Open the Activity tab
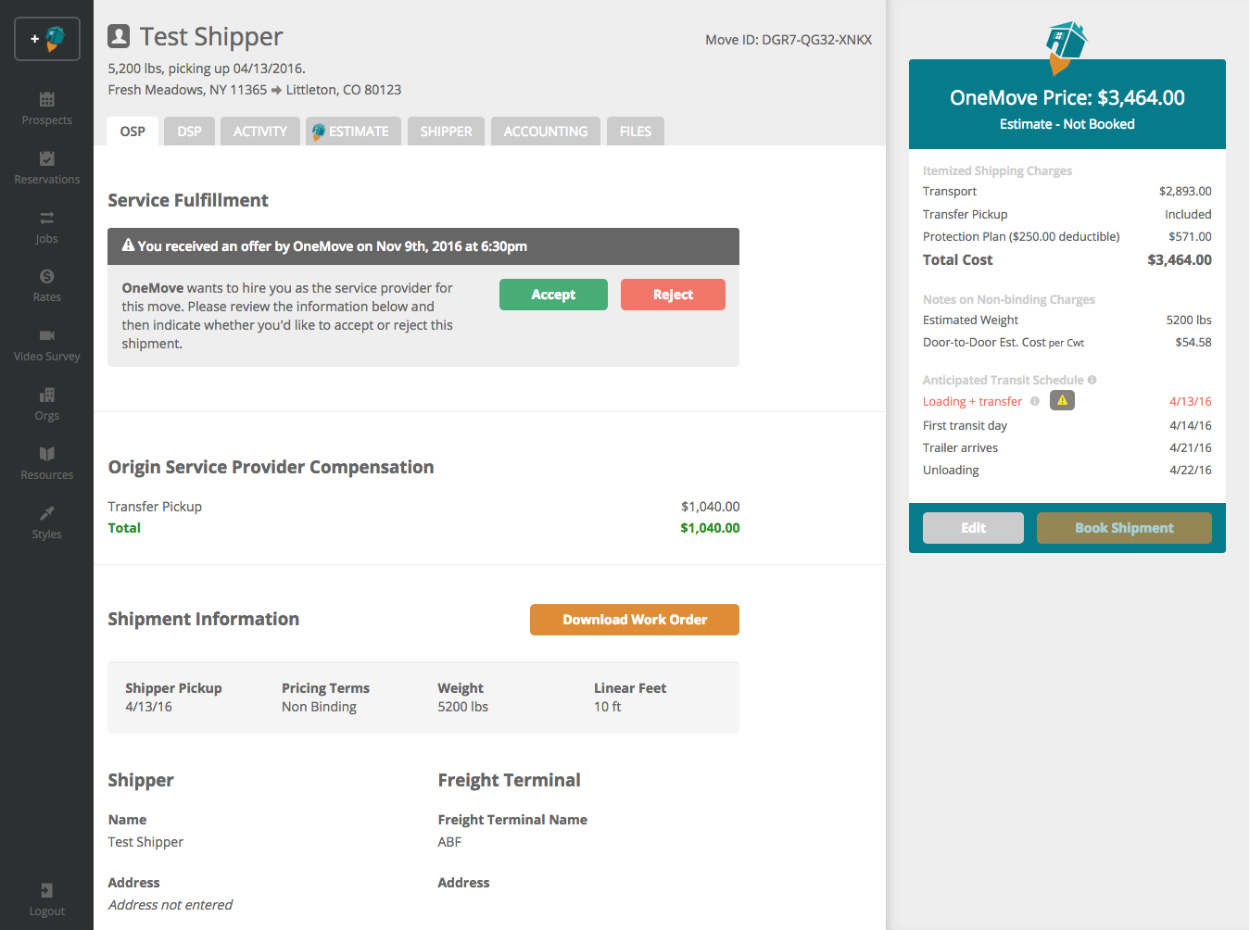The image size is (1250, 930). [x=260, y=131]
